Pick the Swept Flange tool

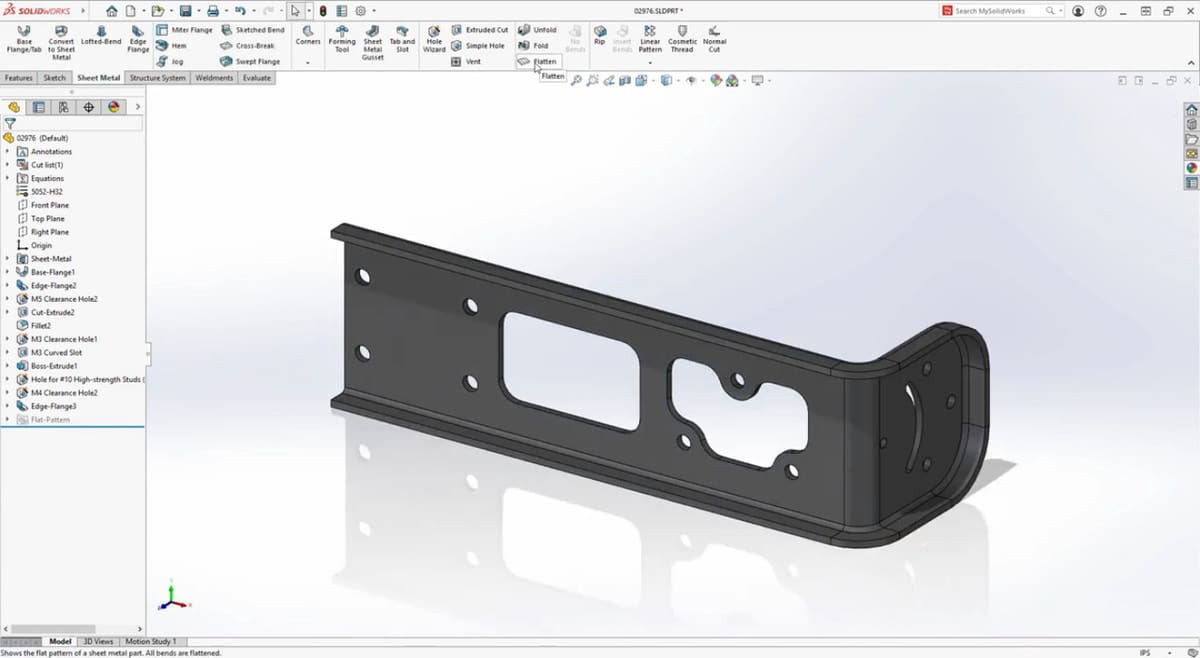[250, 62]
